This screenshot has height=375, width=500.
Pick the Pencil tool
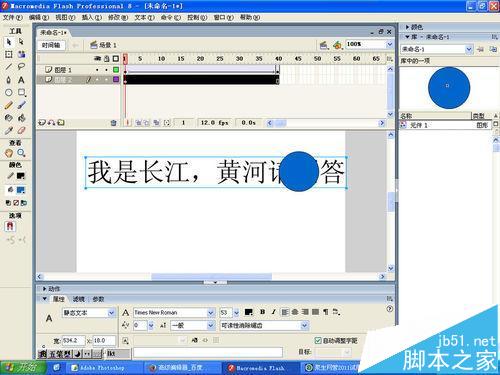coord(9,105)
